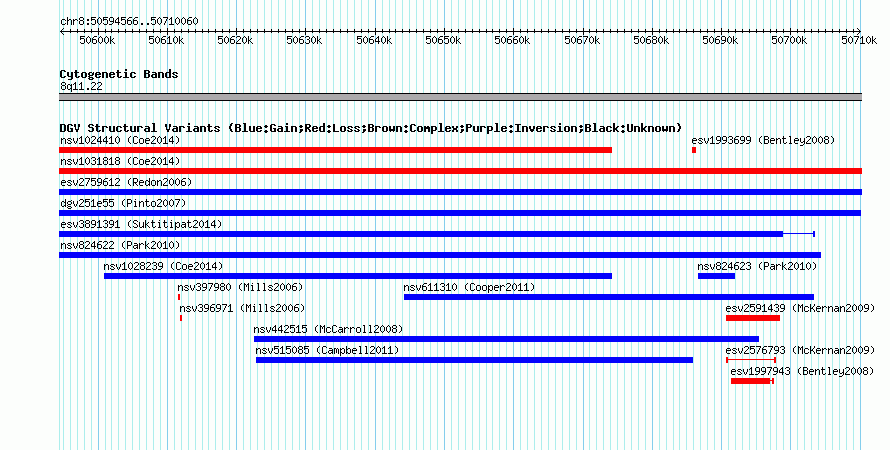Click the 50650k ruler tick label
The height and width of the screenshot is (450, 890).
(443, 40)
